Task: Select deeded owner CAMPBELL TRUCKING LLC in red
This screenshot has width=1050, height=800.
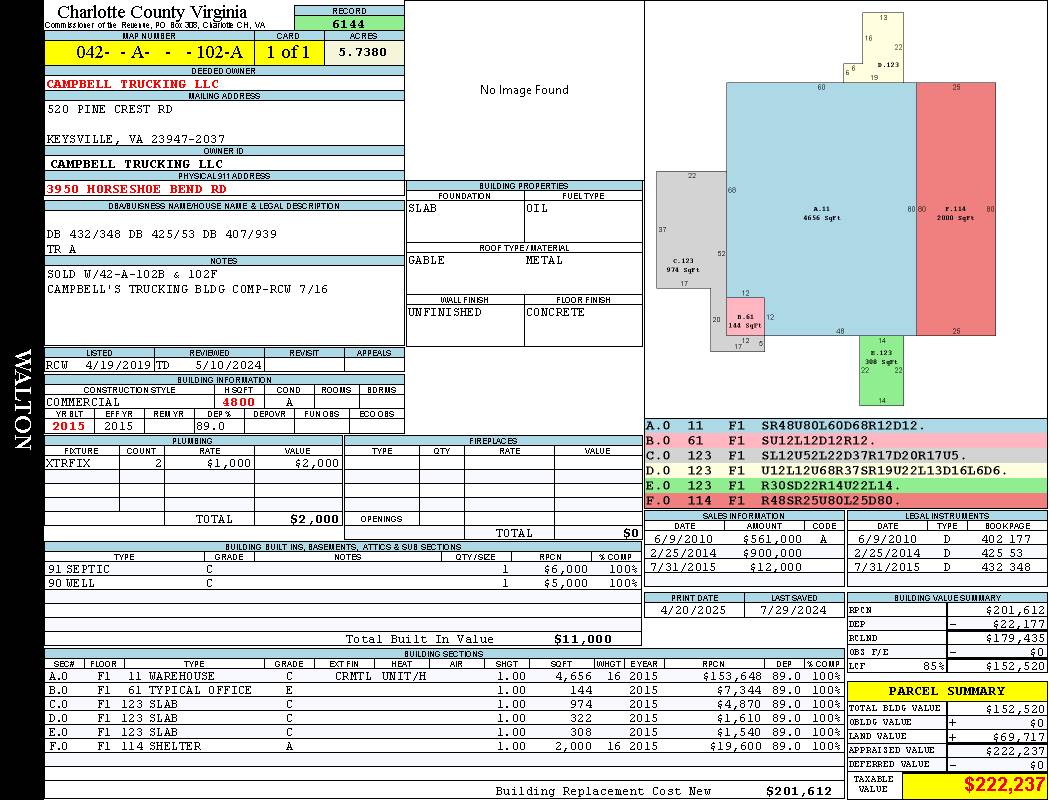Action: (133, 84)
